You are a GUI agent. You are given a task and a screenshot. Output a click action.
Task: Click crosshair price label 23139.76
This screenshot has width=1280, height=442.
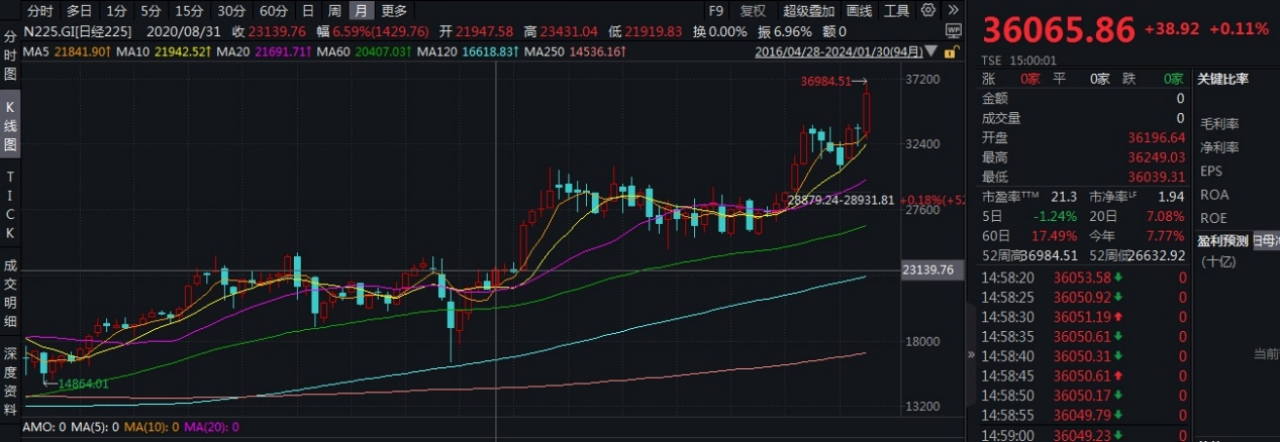pos(931,270)
